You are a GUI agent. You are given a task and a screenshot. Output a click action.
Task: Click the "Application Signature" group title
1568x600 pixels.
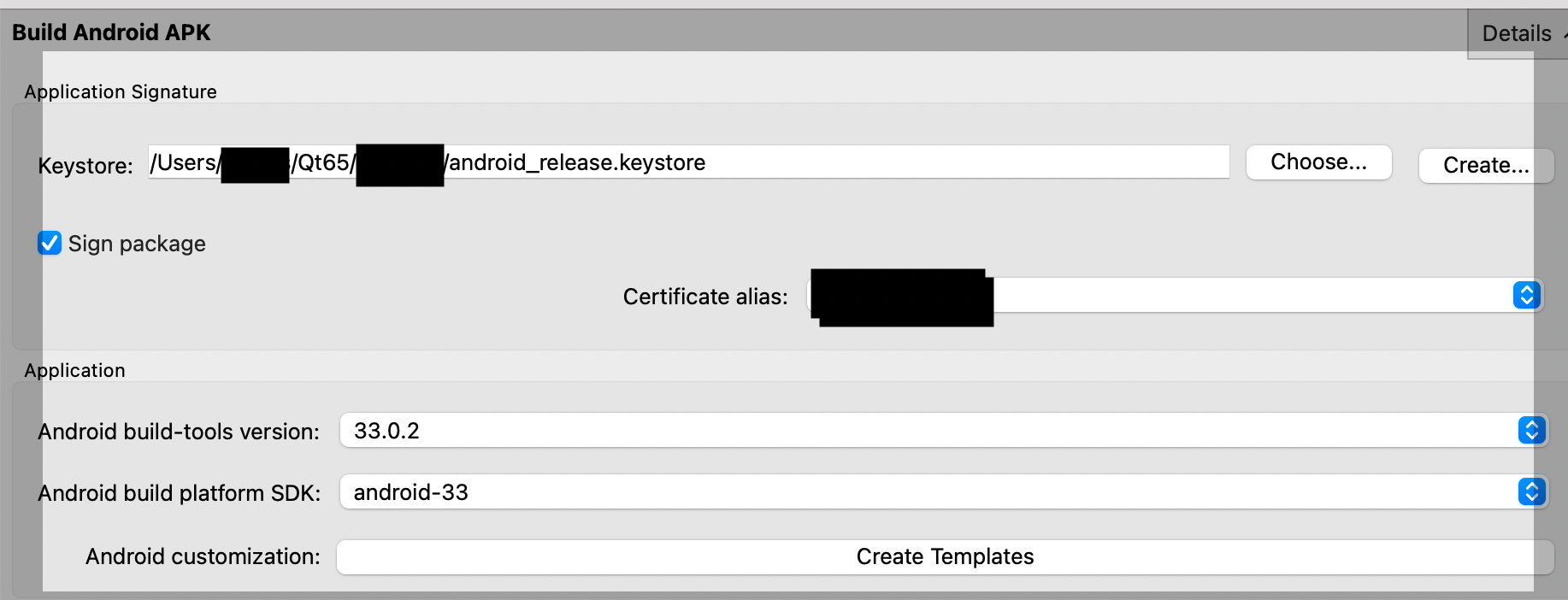tap(121, 92)
